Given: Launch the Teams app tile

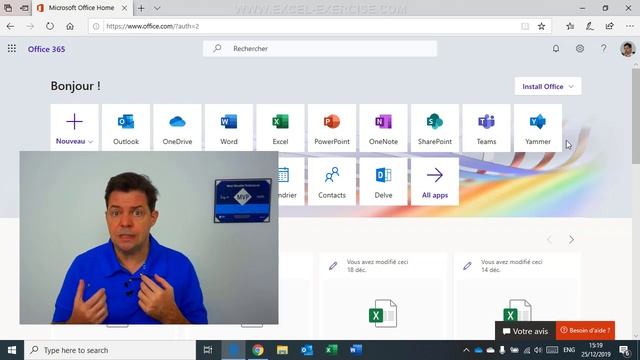Looking at the screenshot, I should pyautogui.click(x=486, y=128).
